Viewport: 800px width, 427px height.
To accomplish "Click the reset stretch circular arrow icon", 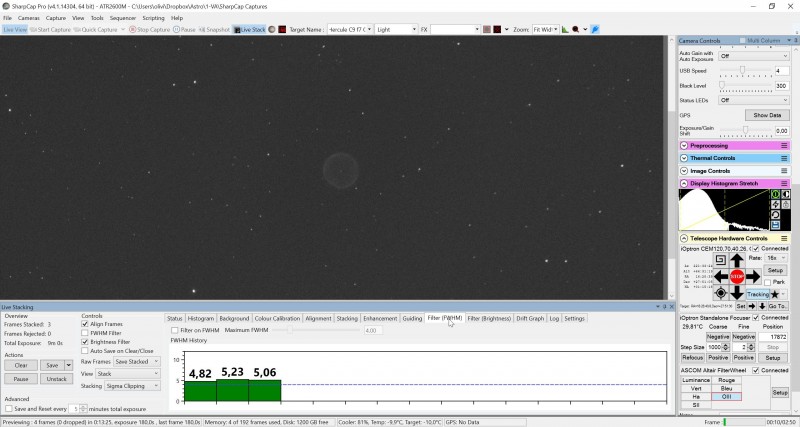I will pyautogui.click(x=775, y=215).
